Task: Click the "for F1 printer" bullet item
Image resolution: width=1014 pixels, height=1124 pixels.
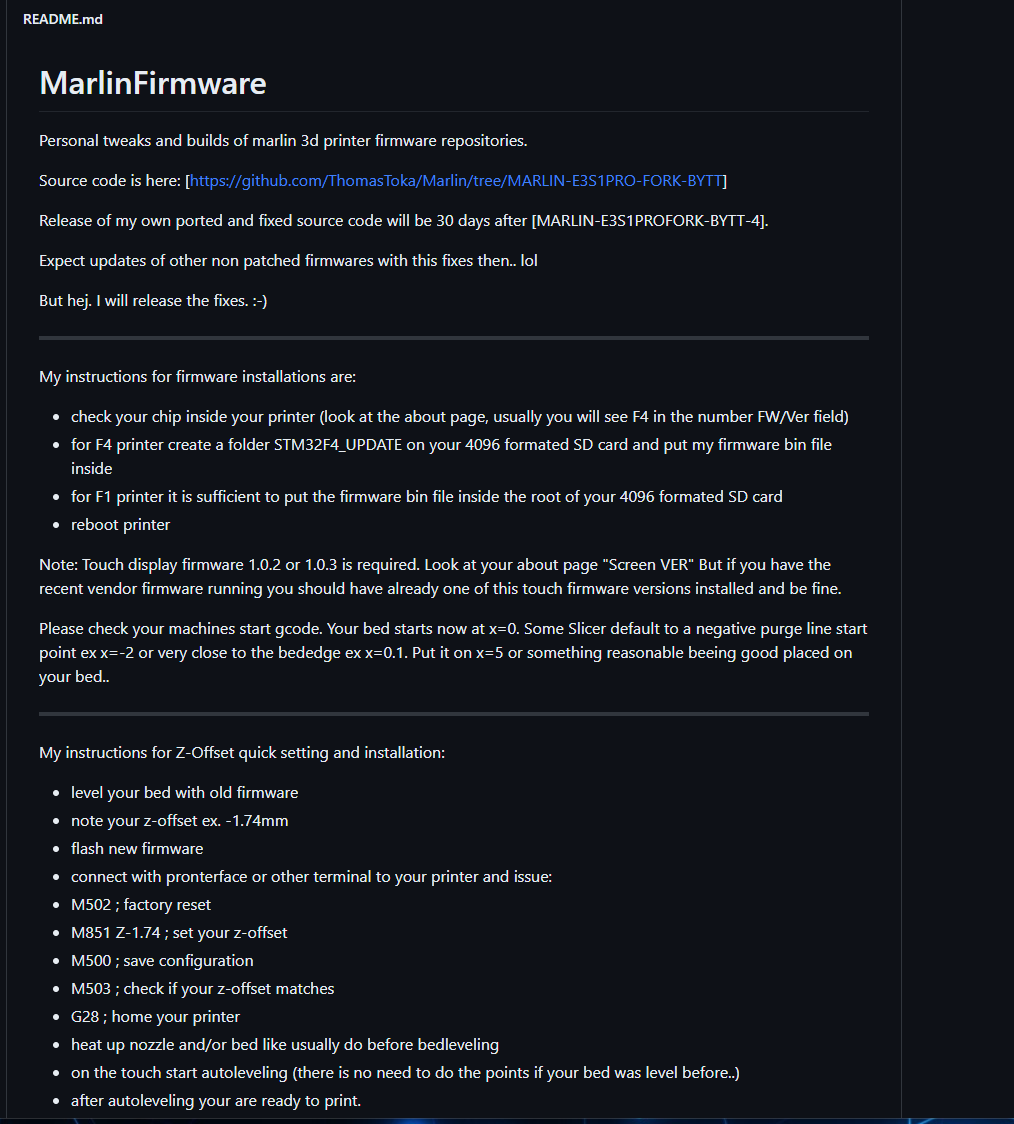Action: (x=426, y=497)
